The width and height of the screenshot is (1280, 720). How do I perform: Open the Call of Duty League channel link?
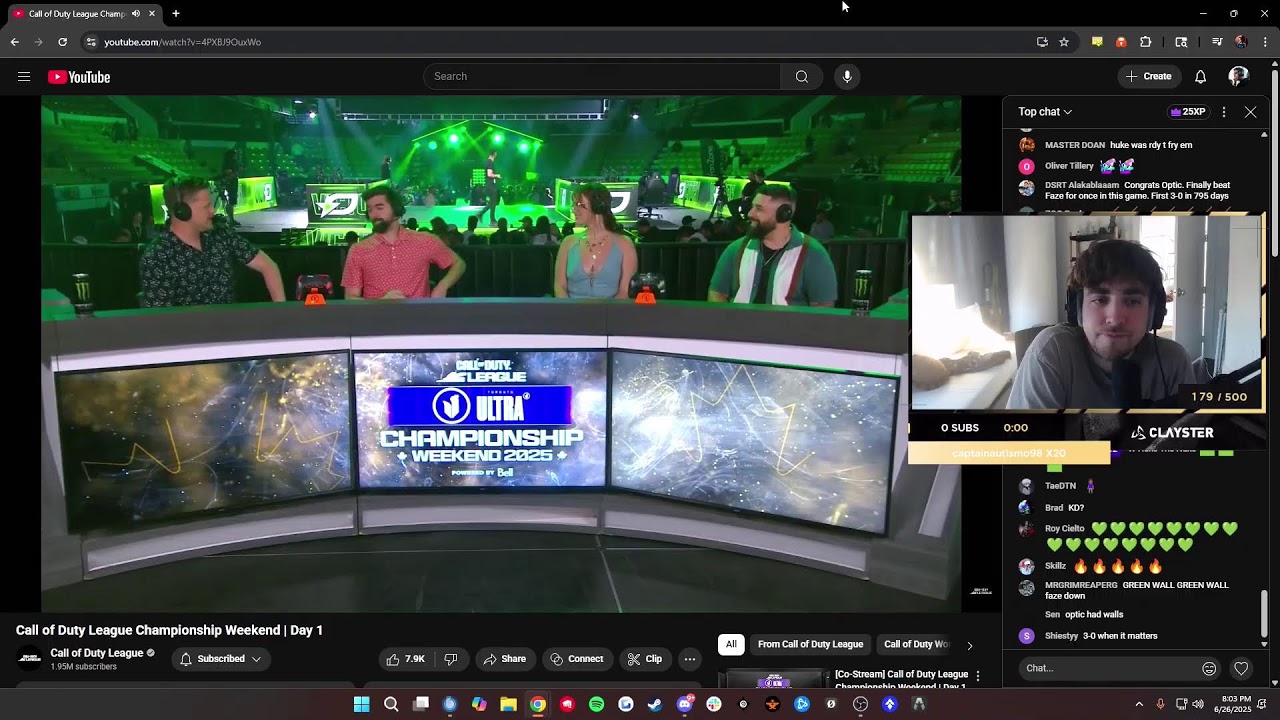click(97, 653)
